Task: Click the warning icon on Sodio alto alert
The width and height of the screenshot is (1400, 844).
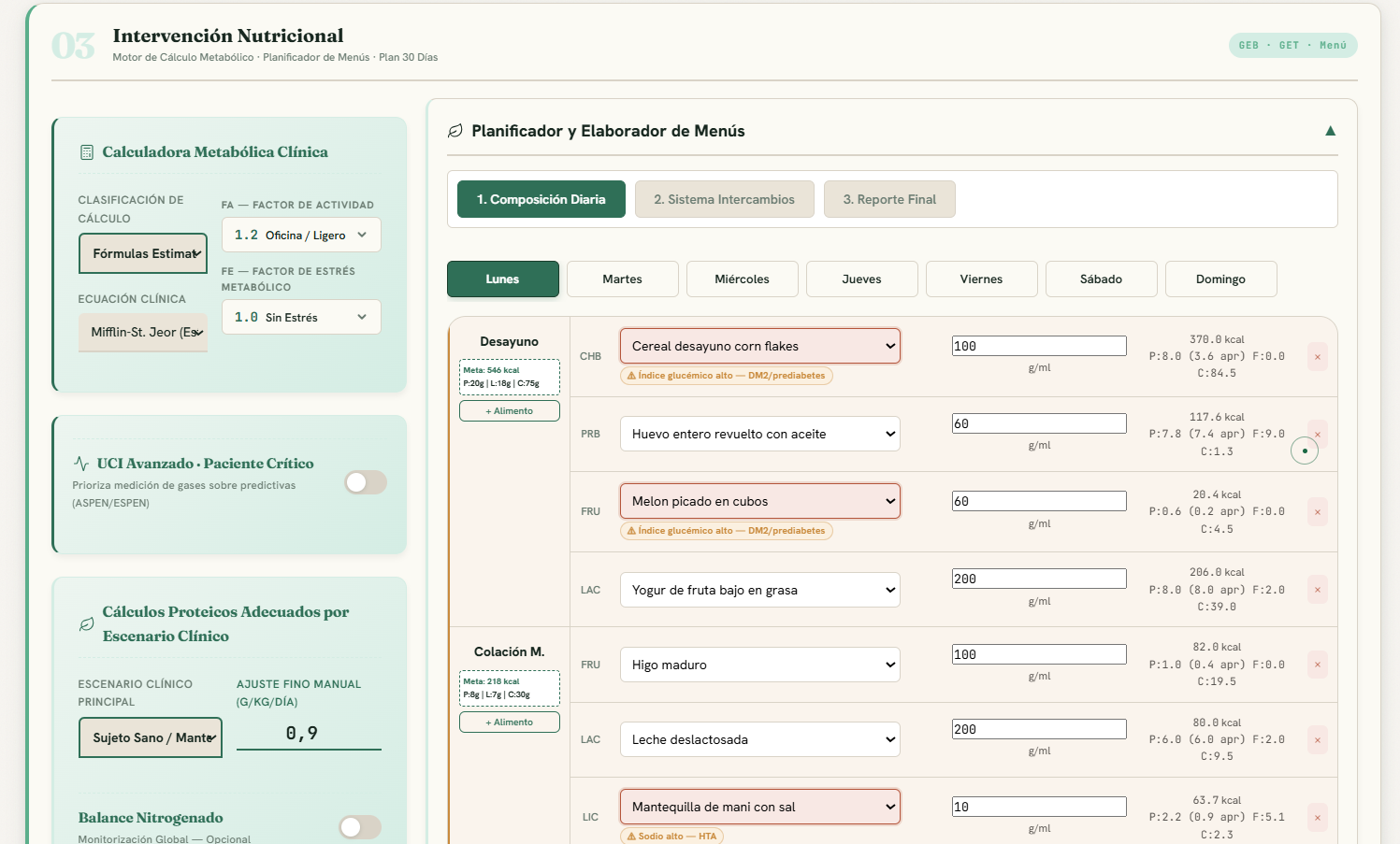Action: point(631,837)
